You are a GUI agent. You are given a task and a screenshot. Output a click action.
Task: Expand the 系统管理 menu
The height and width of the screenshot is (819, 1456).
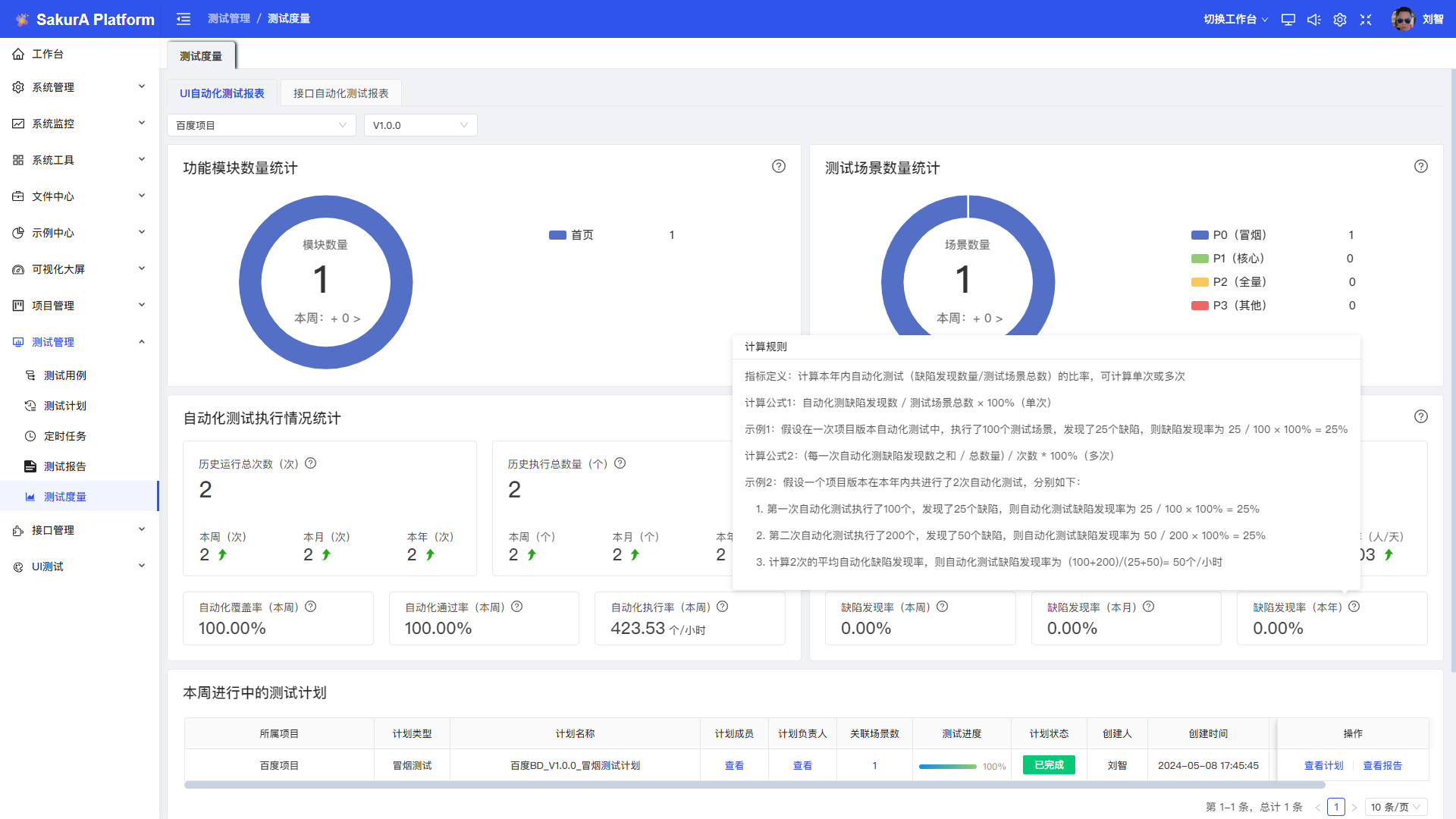point(79,87)
